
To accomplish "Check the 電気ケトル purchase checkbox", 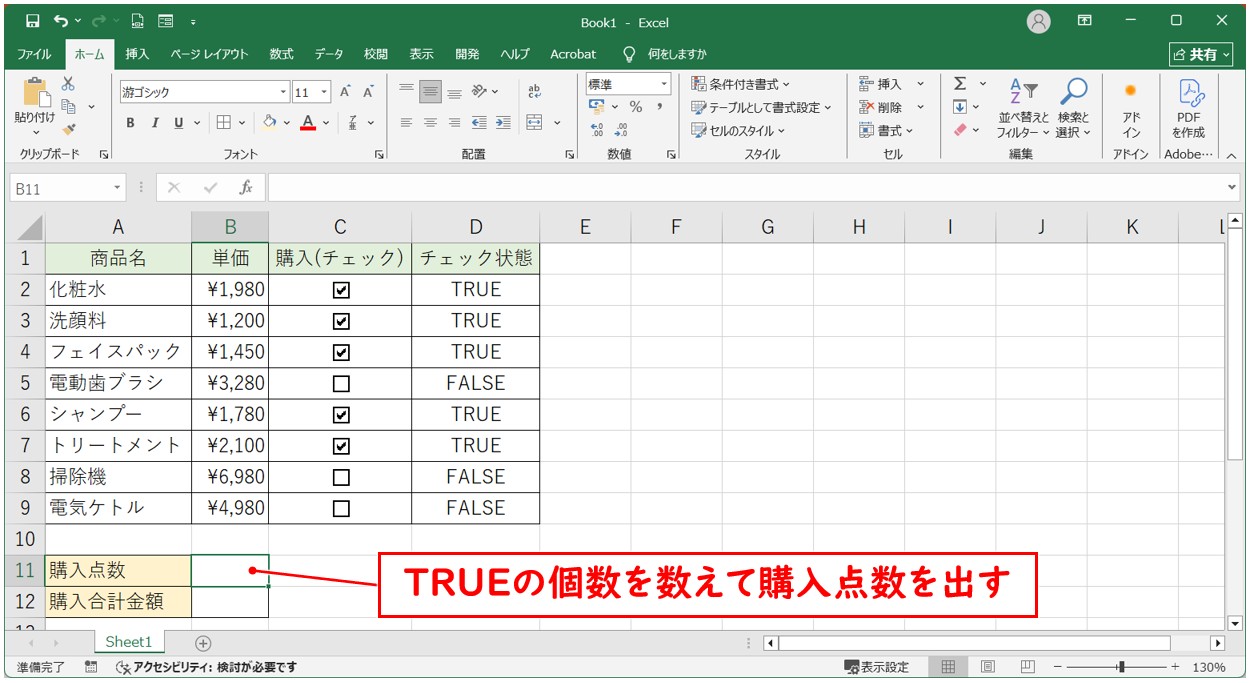I will click(341, 508).
